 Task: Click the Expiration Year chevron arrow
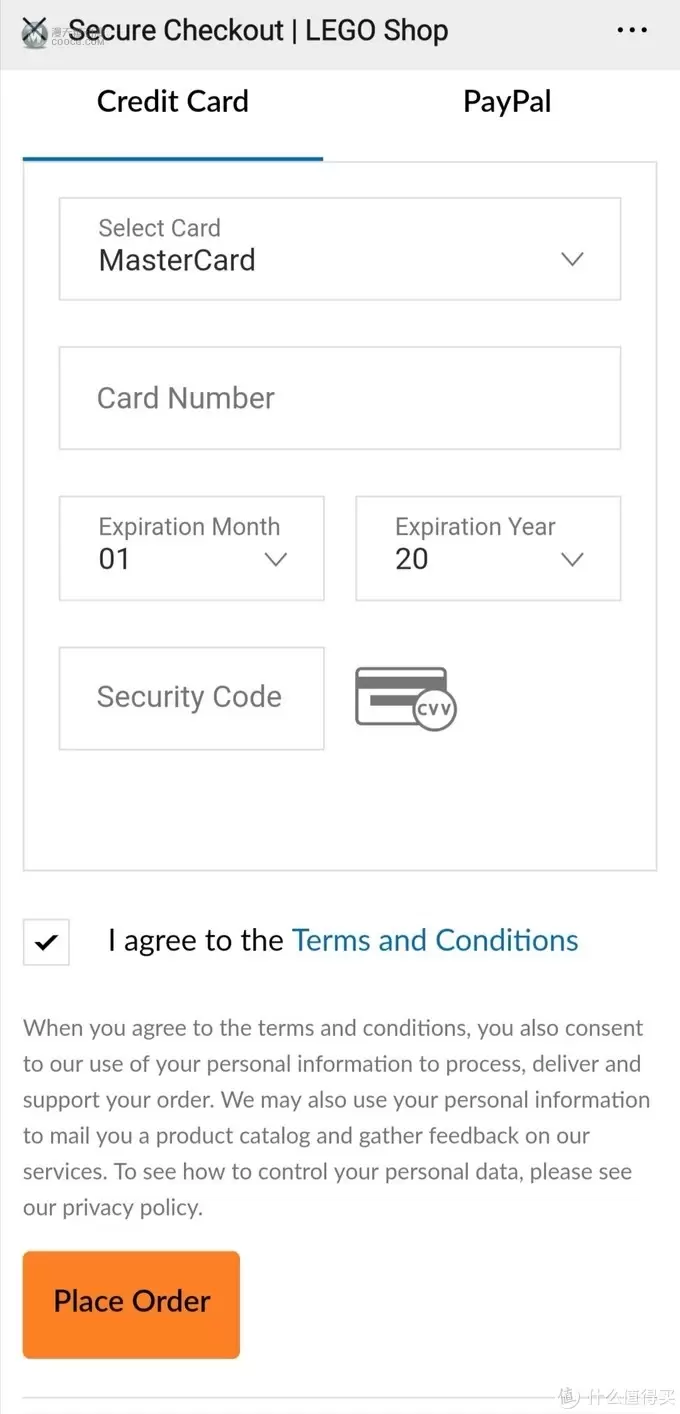click(572, 559)
